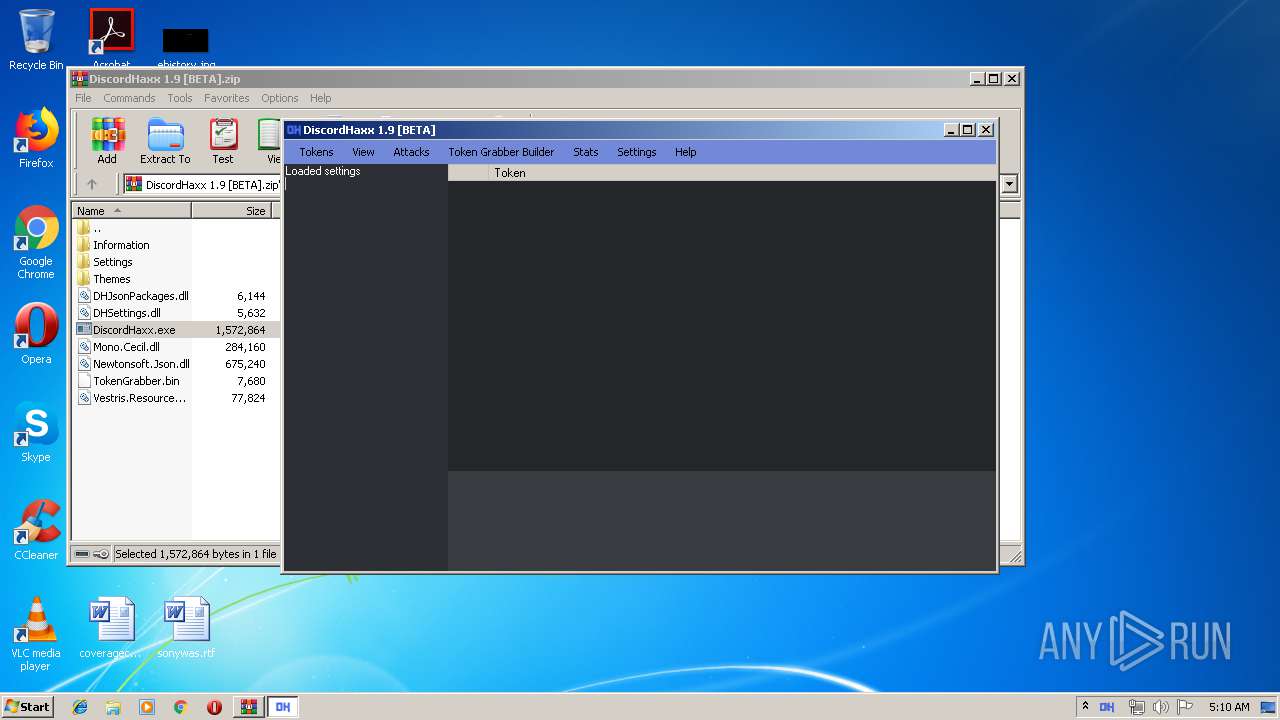Select the Google Chrome desktop shortcut

point(36,243)
